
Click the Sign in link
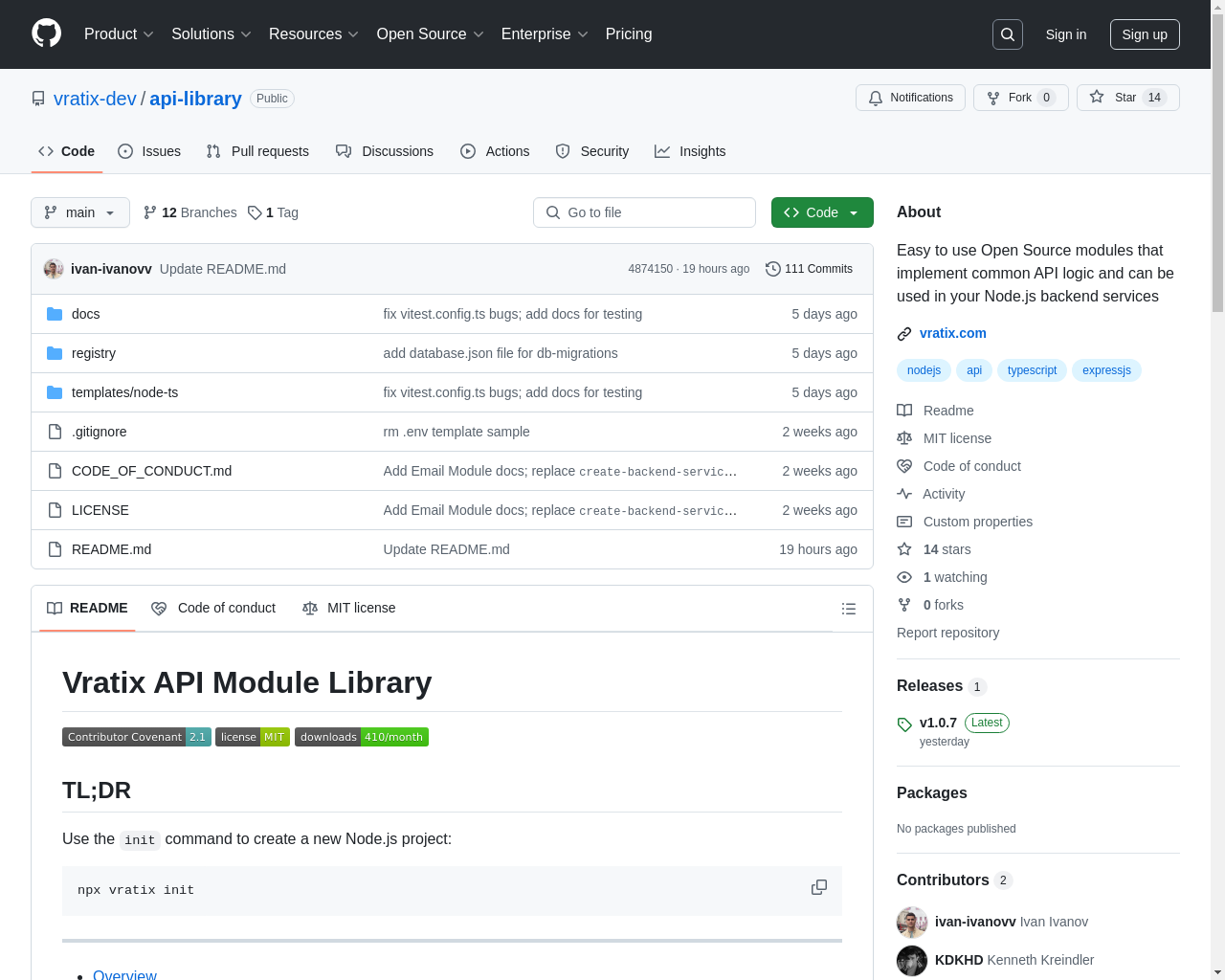(1066, 34)
